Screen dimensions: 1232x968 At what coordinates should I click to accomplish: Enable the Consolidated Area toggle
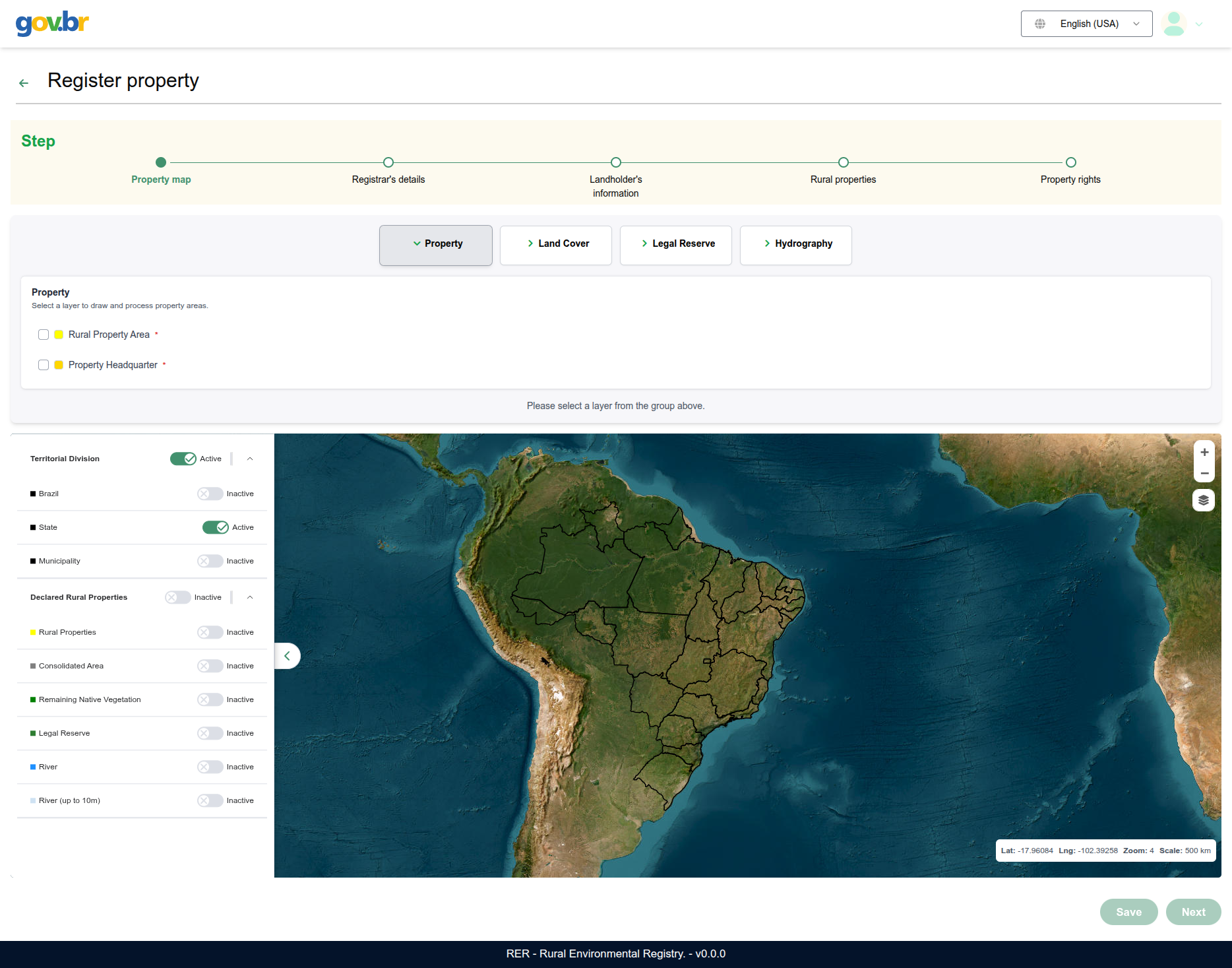click(x=210, y=666)
